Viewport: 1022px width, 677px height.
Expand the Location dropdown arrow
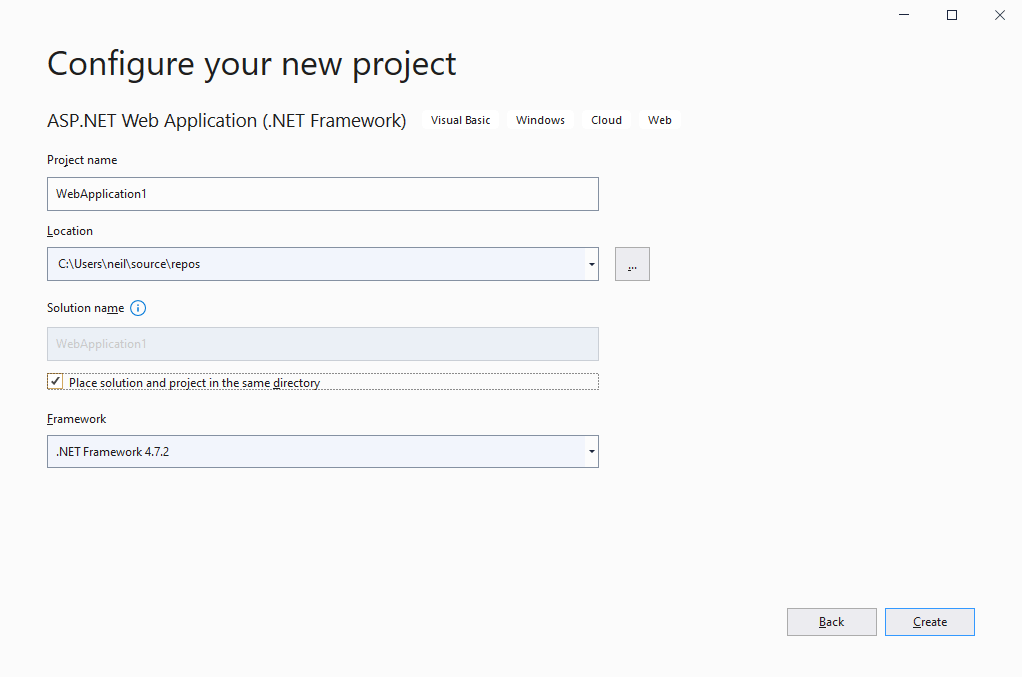(590, 263)
